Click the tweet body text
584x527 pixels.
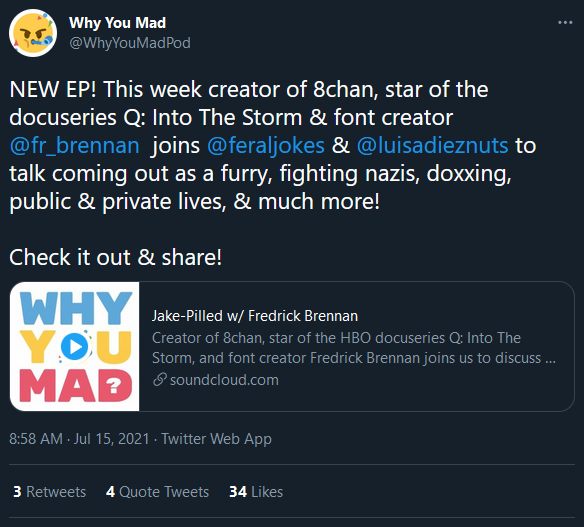(273, 173)
